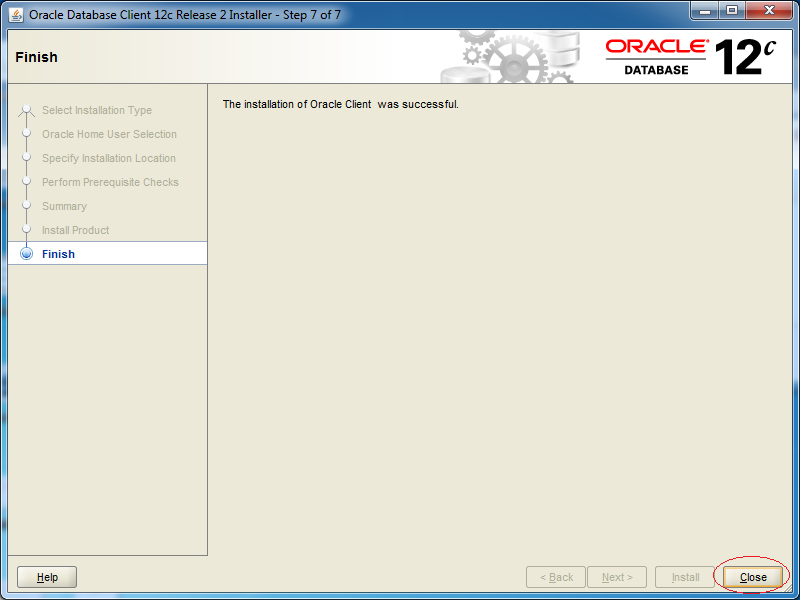Screen dimensions: 800x600
Task: Select the Summary step
Action: 64,206
